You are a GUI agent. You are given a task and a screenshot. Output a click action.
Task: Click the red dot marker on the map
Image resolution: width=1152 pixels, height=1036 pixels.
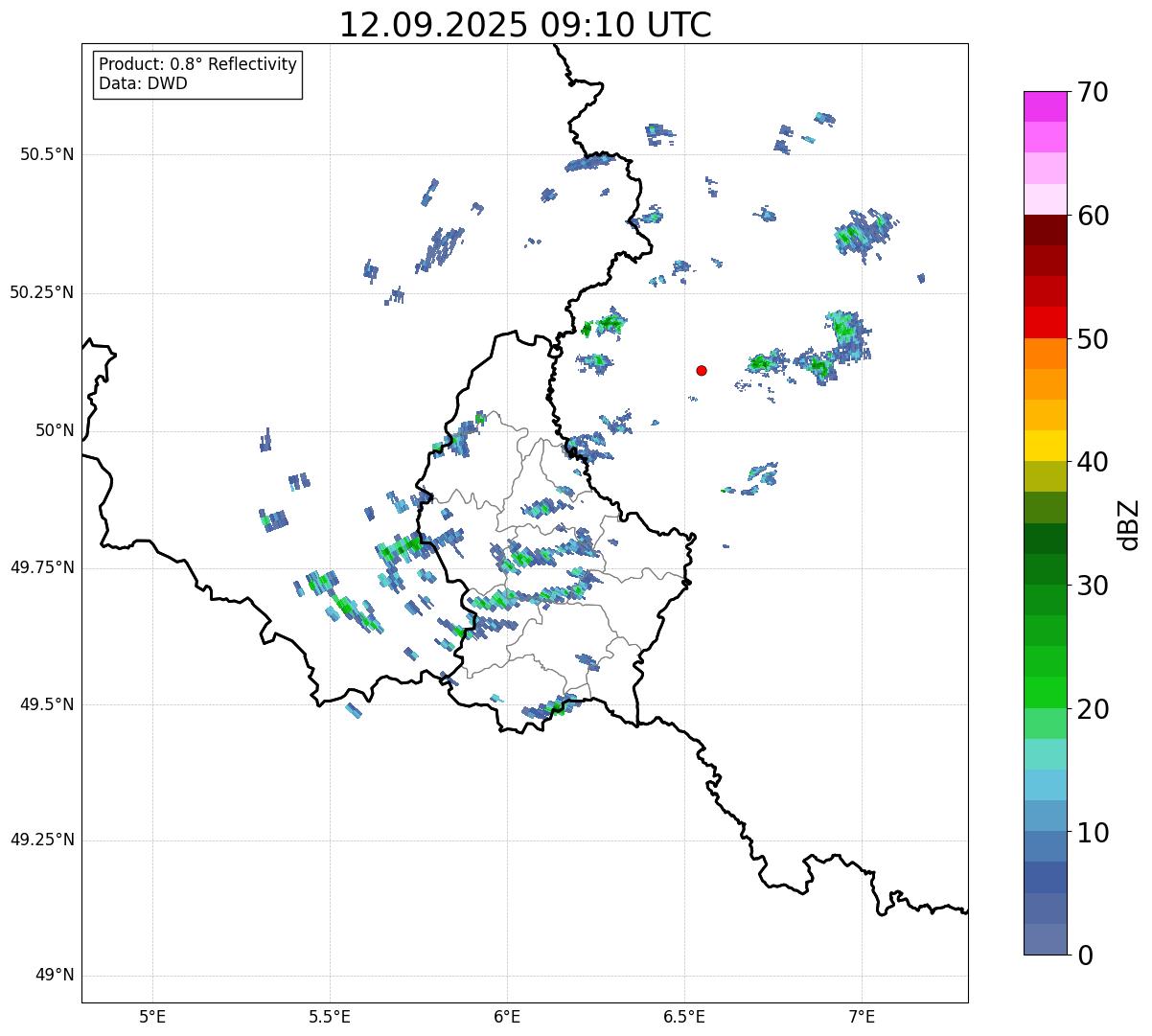coord(702,370)
